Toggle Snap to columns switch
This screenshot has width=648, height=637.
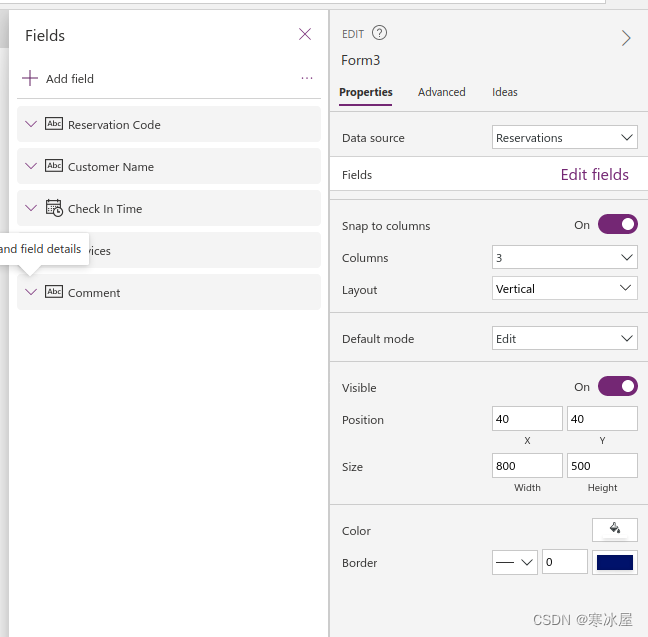(x=617, y=224)
